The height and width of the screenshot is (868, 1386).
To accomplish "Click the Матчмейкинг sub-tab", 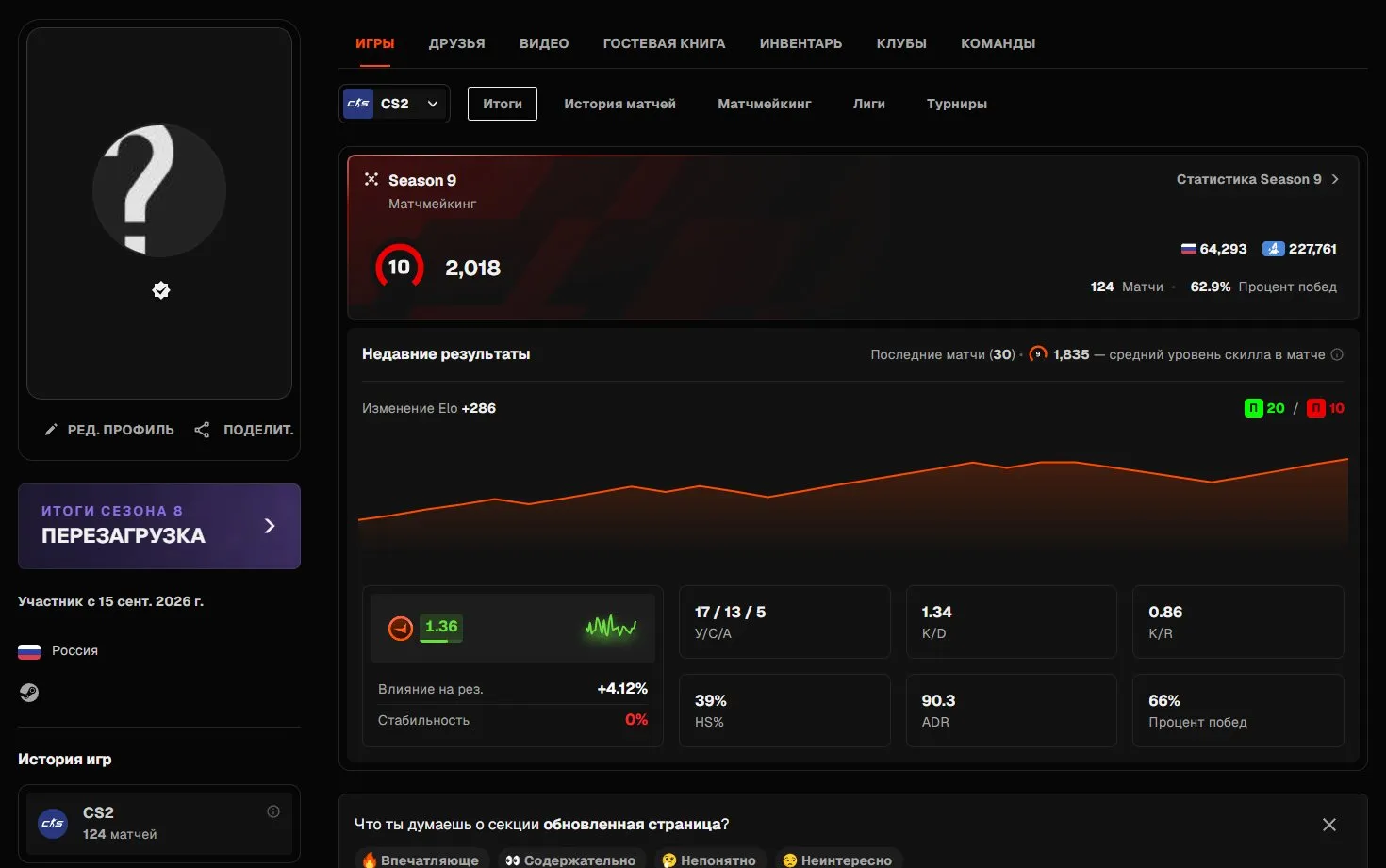I will coord(765,104).
